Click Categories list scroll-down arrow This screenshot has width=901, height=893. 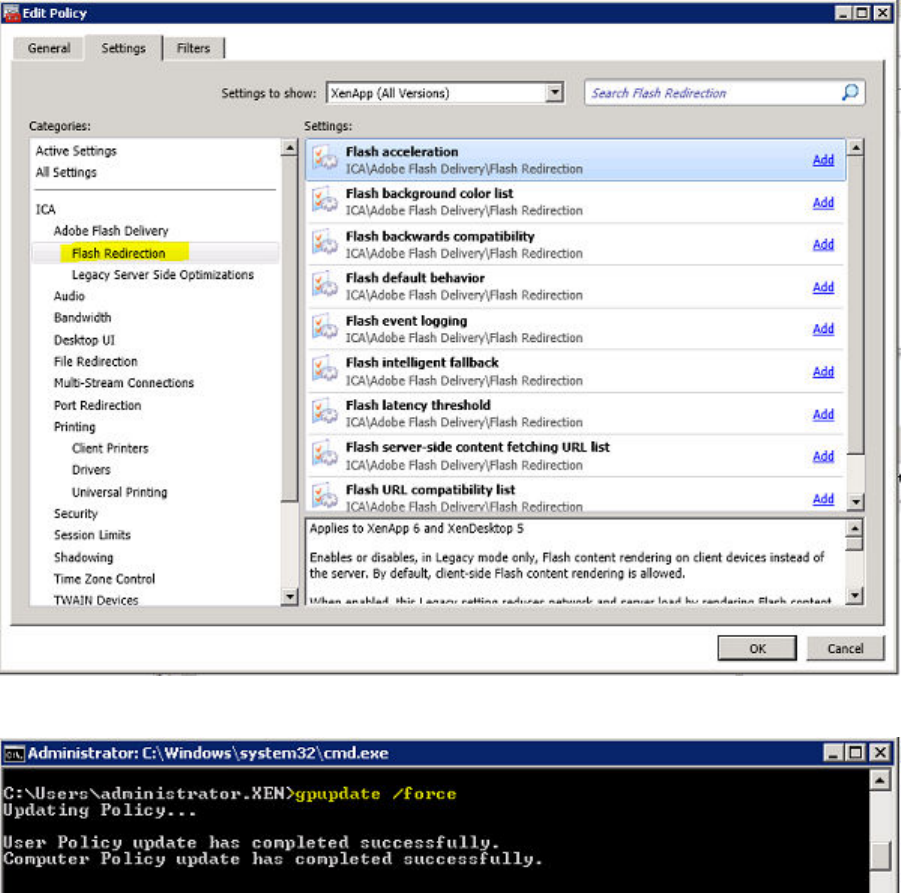click(290, 596)
